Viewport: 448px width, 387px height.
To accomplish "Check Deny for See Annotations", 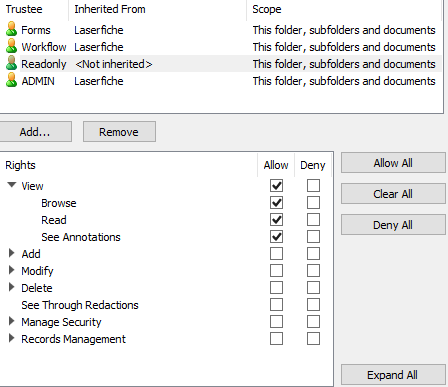I will point(313,237).
